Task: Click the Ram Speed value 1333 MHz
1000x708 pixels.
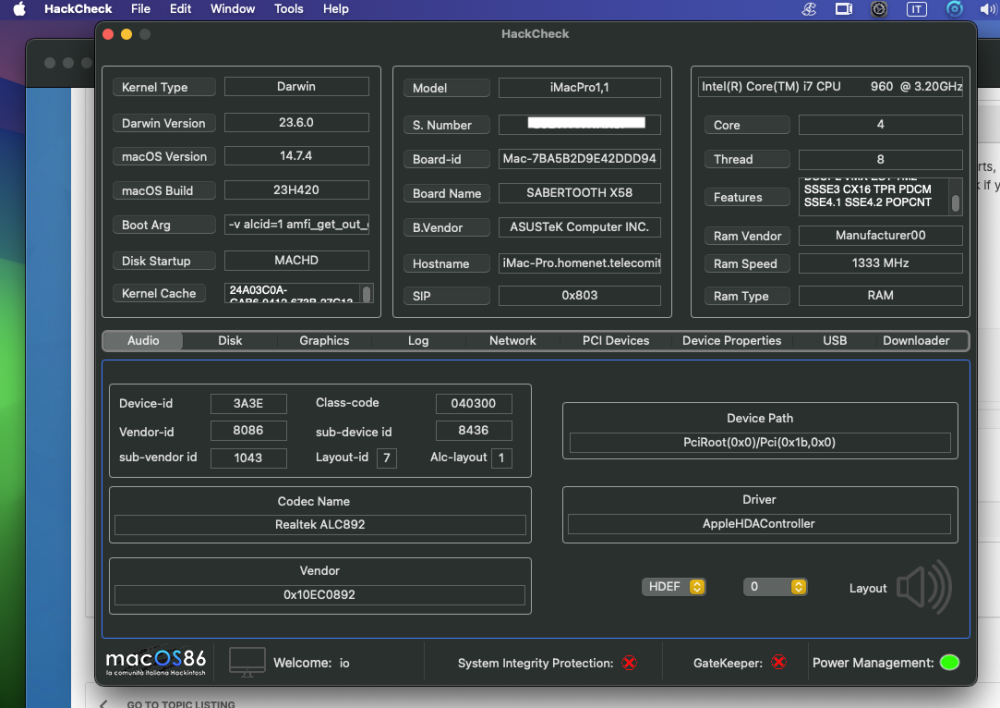Action: 880,263
